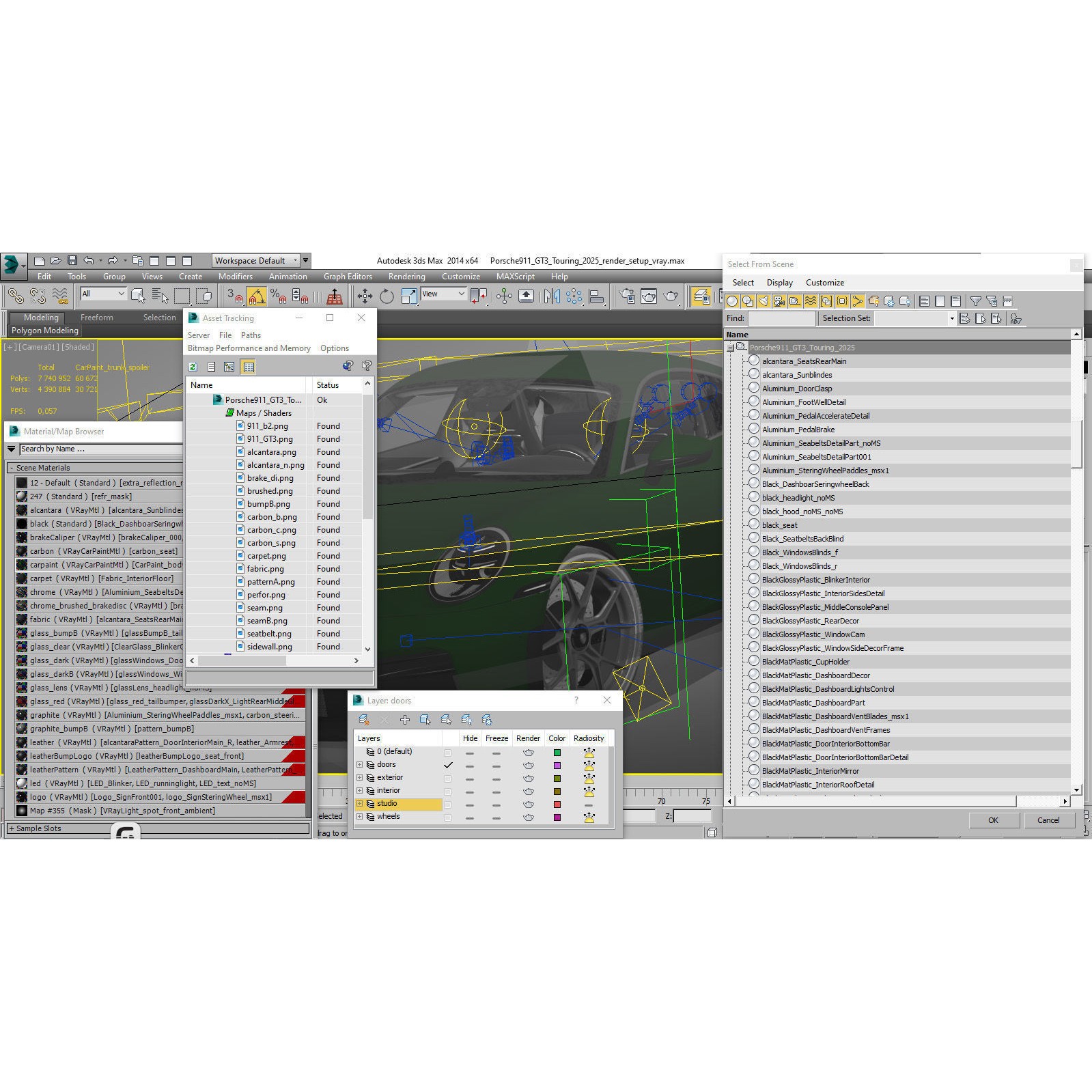Click the 0 (default) layer green swatch
1092x1092 pixels.
557,753
